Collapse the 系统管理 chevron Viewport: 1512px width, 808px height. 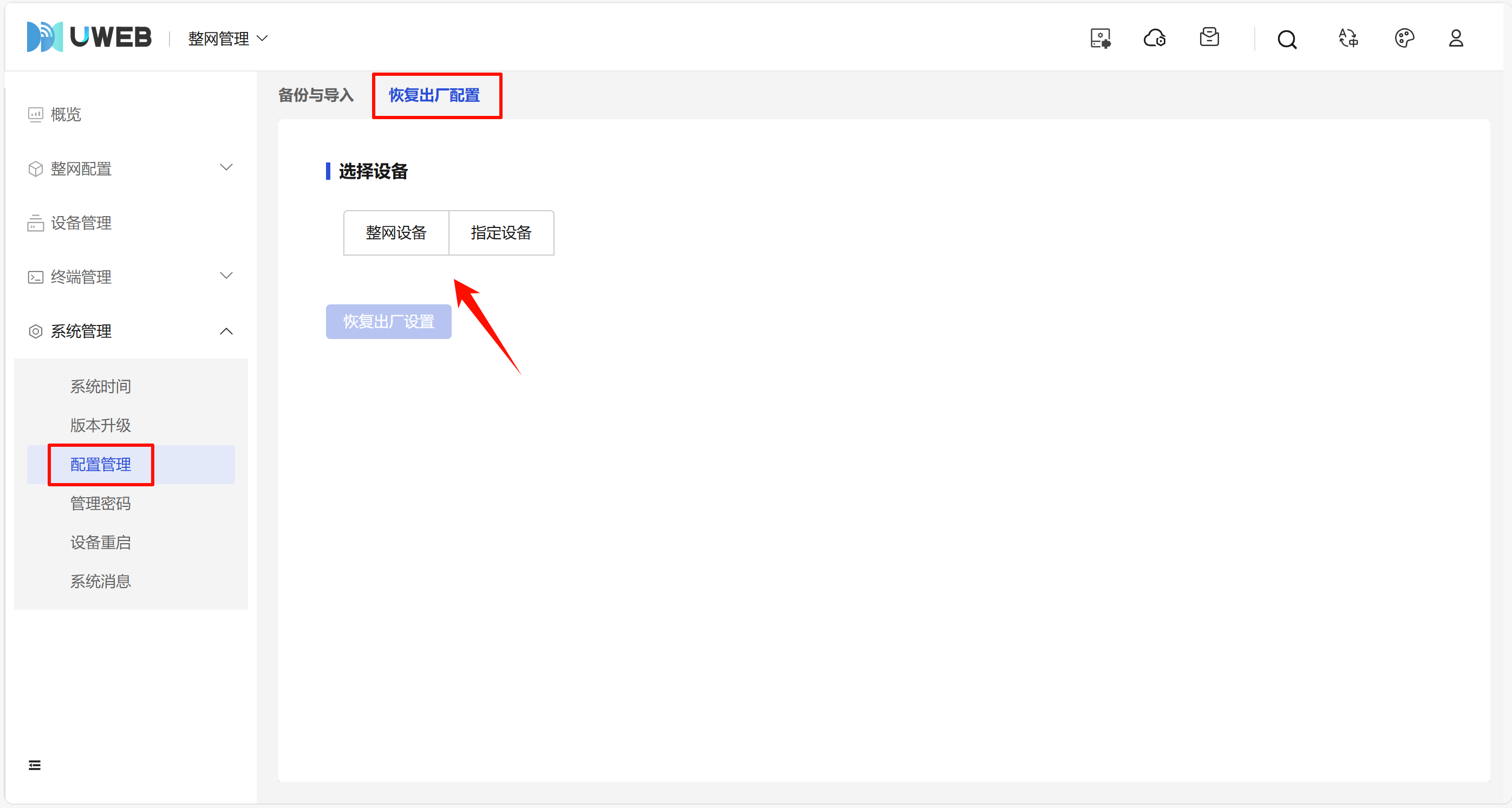pyautogui.click(x=226, y=331)
